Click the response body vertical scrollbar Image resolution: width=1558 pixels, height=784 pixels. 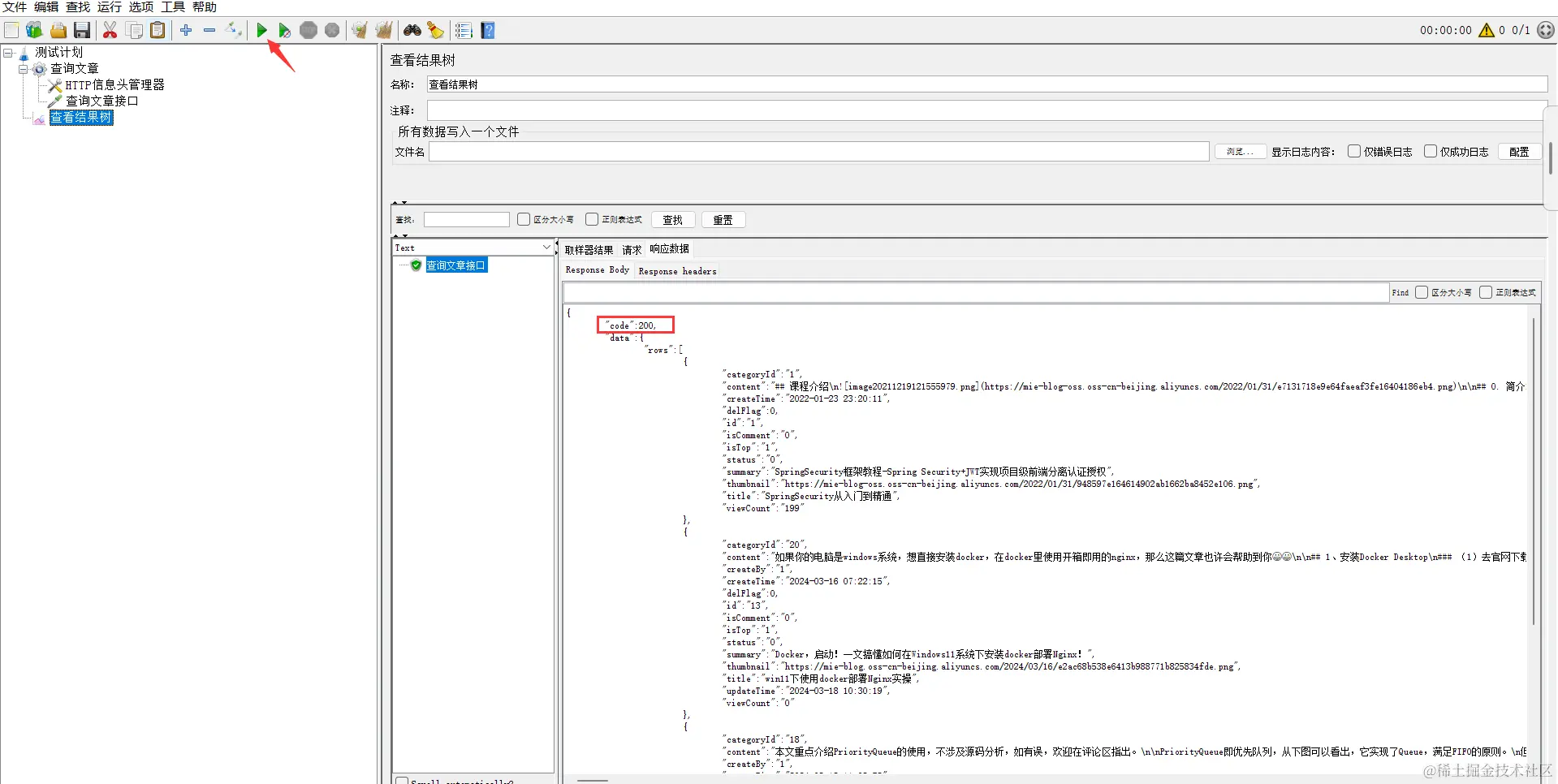(1533, 471)
